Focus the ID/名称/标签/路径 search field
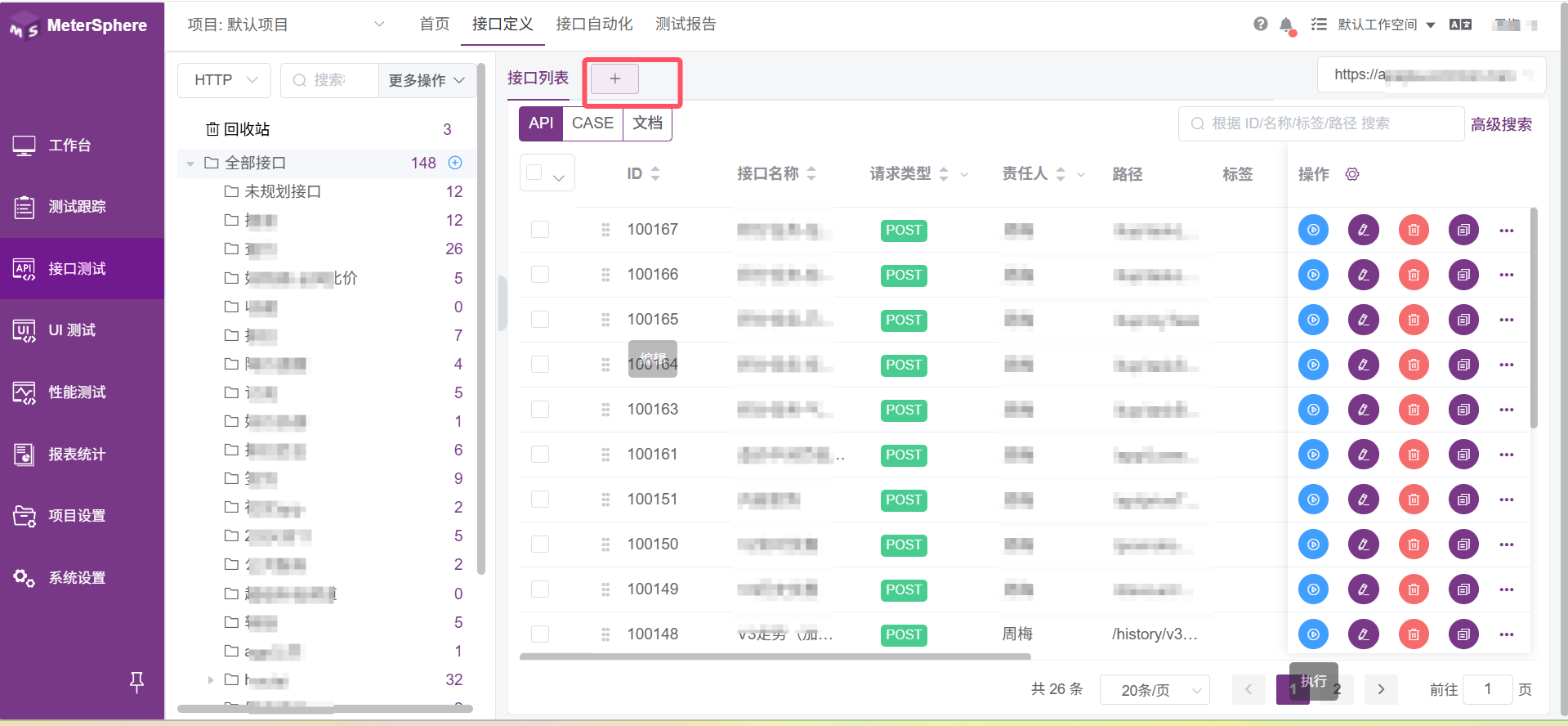1568x726 pixels. 1321,123
